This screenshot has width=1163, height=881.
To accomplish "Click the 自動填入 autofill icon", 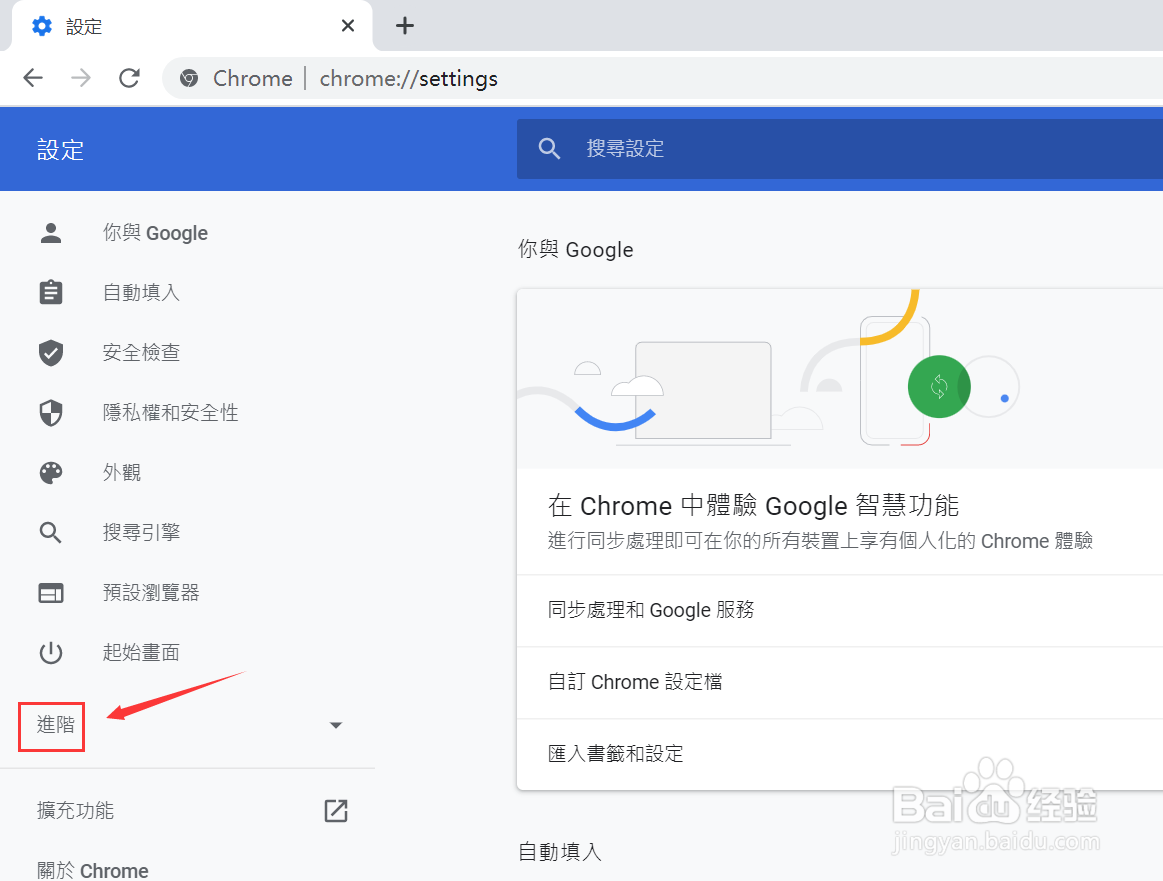I will [x=51, y=292].
